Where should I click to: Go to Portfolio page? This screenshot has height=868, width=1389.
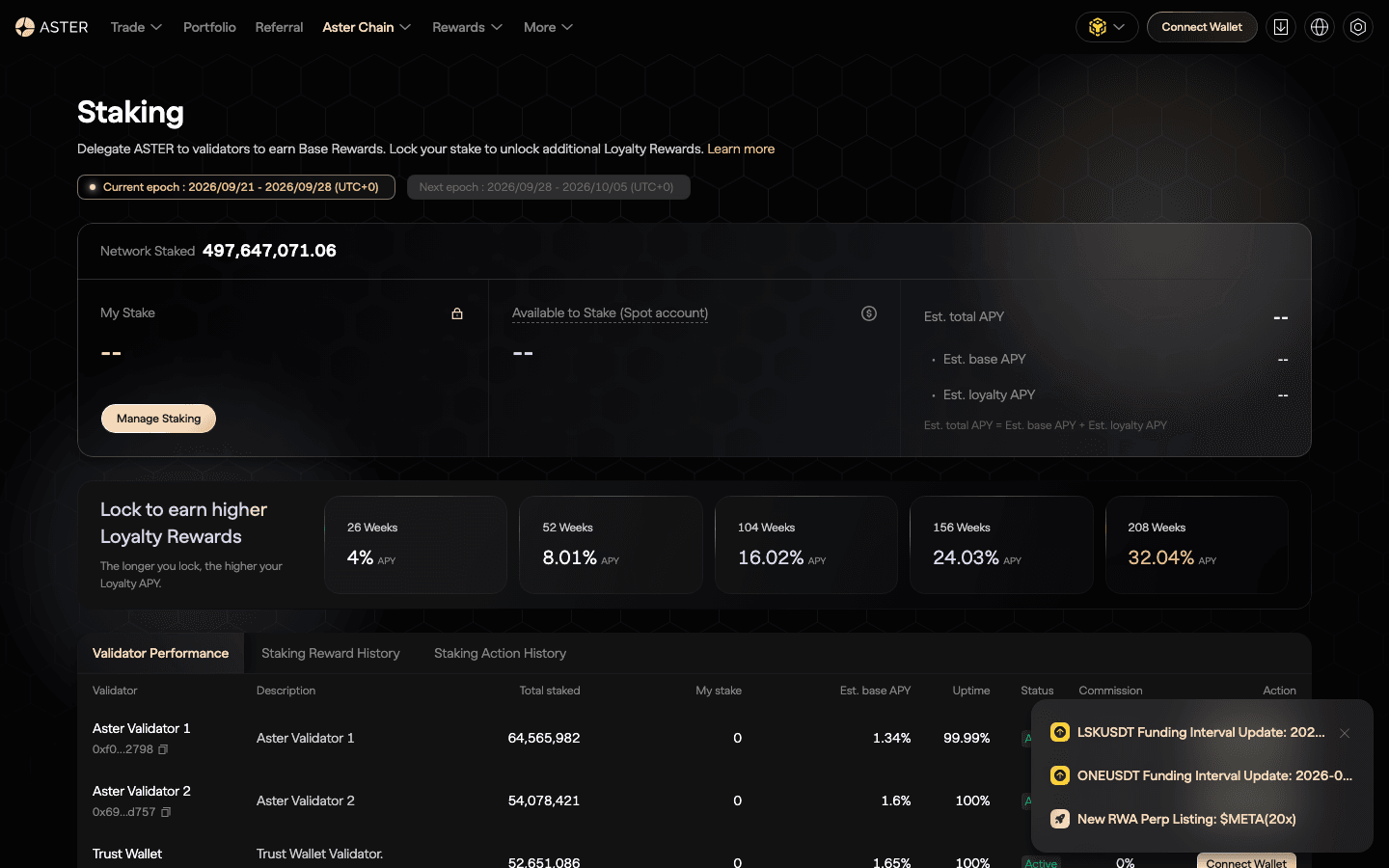tap(209, 27)
